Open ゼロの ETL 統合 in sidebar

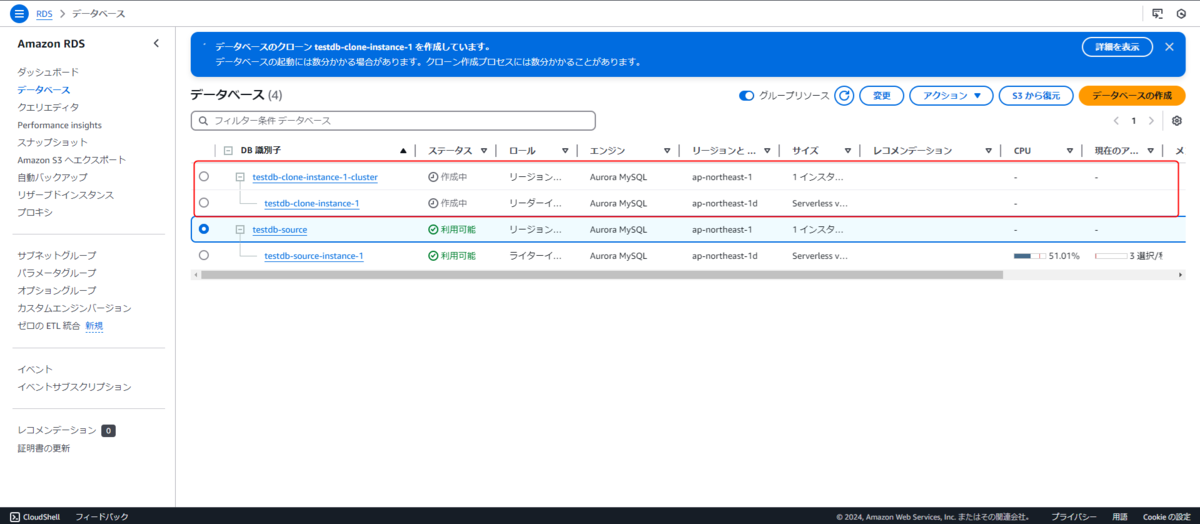coord(48,326)
